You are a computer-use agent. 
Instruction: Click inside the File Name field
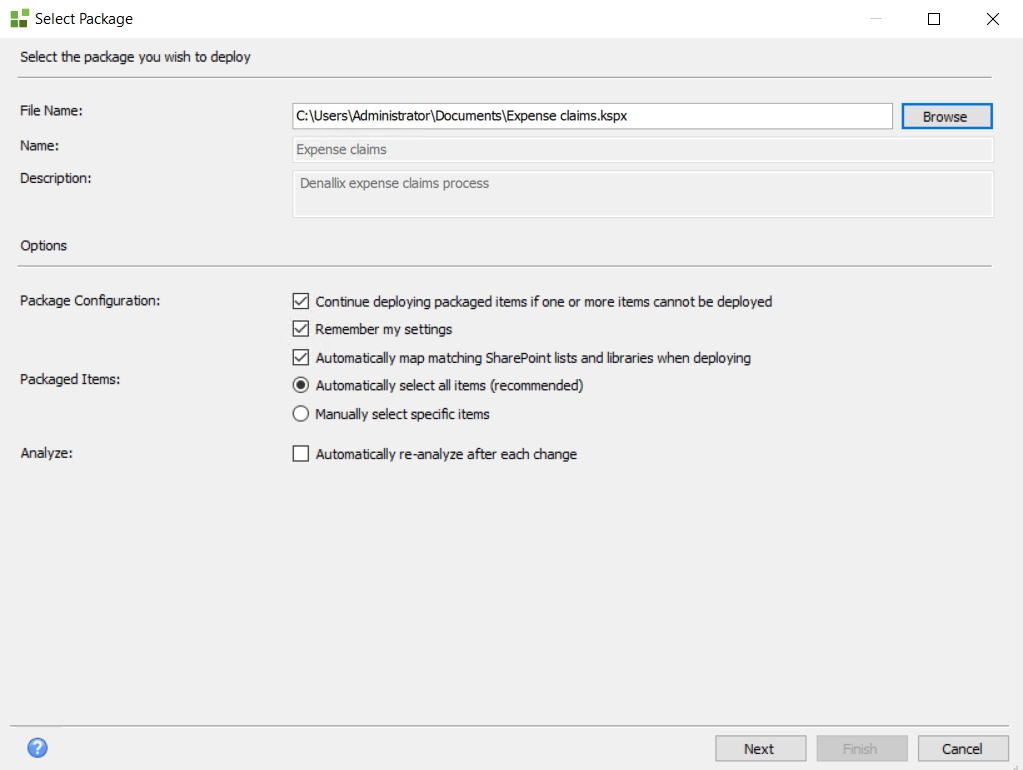(592, 115)
